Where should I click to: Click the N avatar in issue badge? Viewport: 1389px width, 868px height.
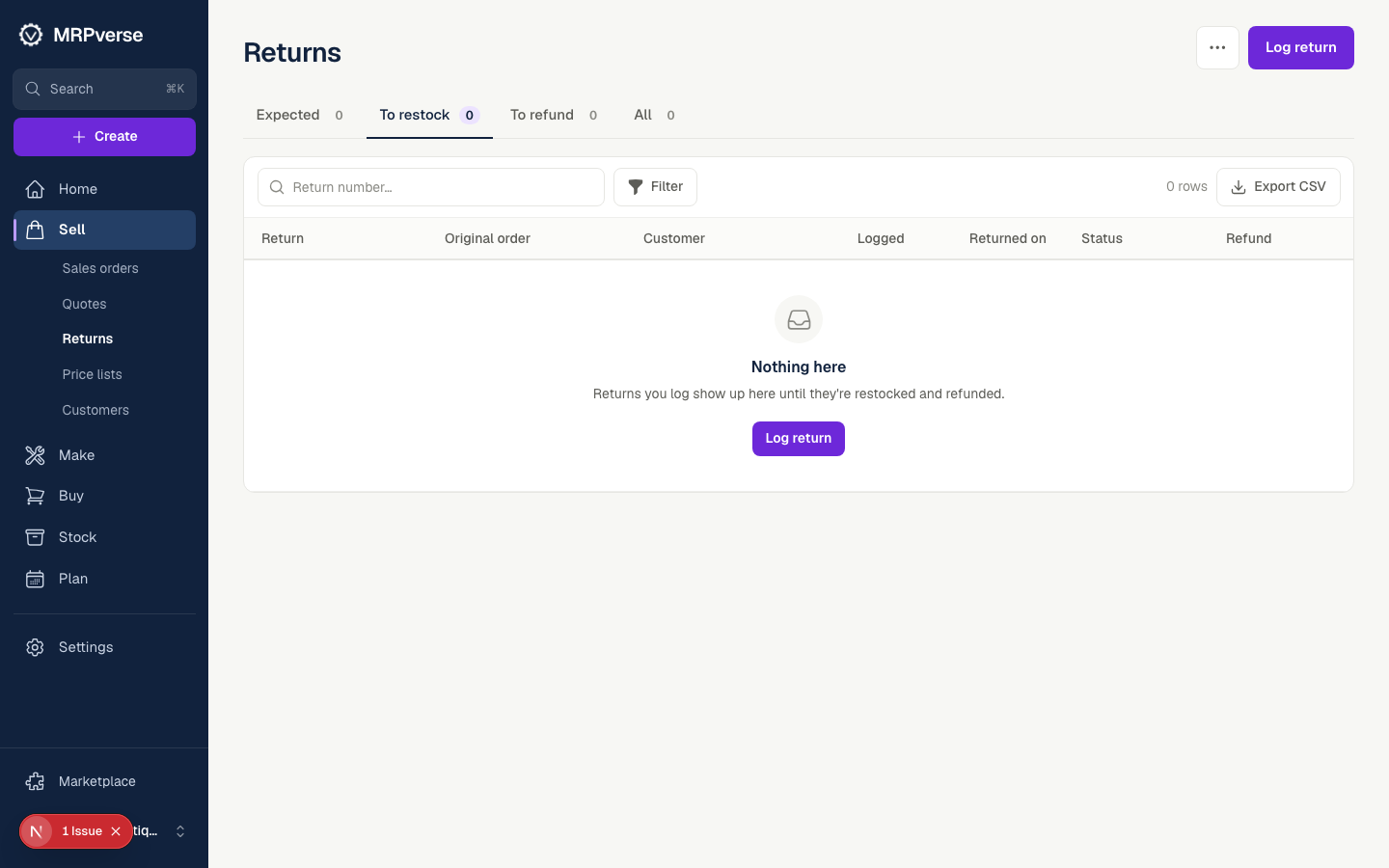(x=37, y=831)
